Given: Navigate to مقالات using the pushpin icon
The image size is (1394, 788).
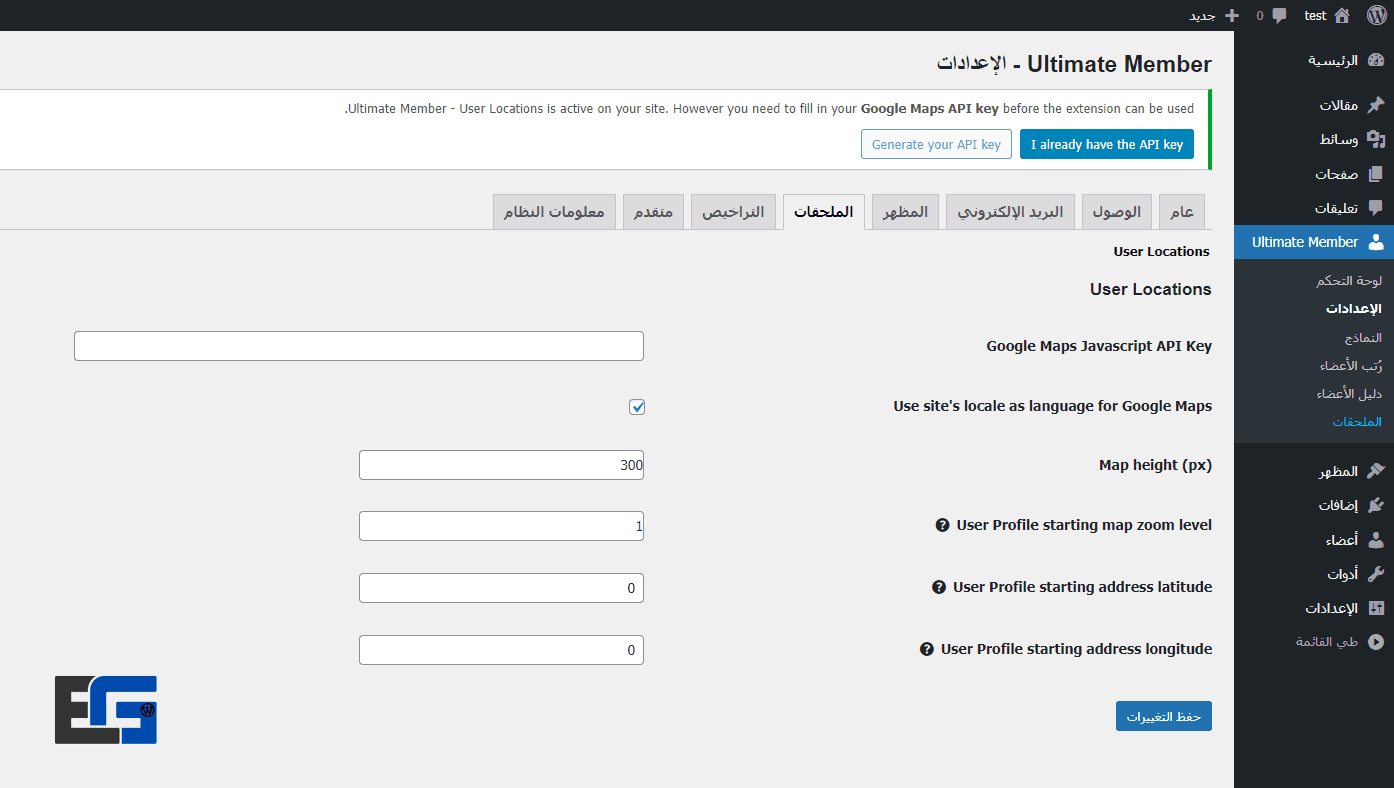Looking at the screenshot, I should tap(1376, 104).
